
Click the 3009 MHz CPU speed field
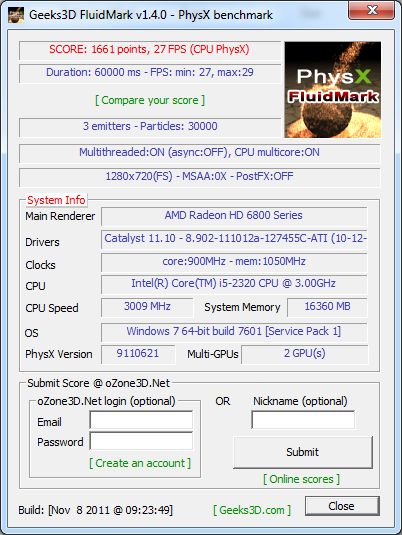pyautogui.click(x=147, y=307)
